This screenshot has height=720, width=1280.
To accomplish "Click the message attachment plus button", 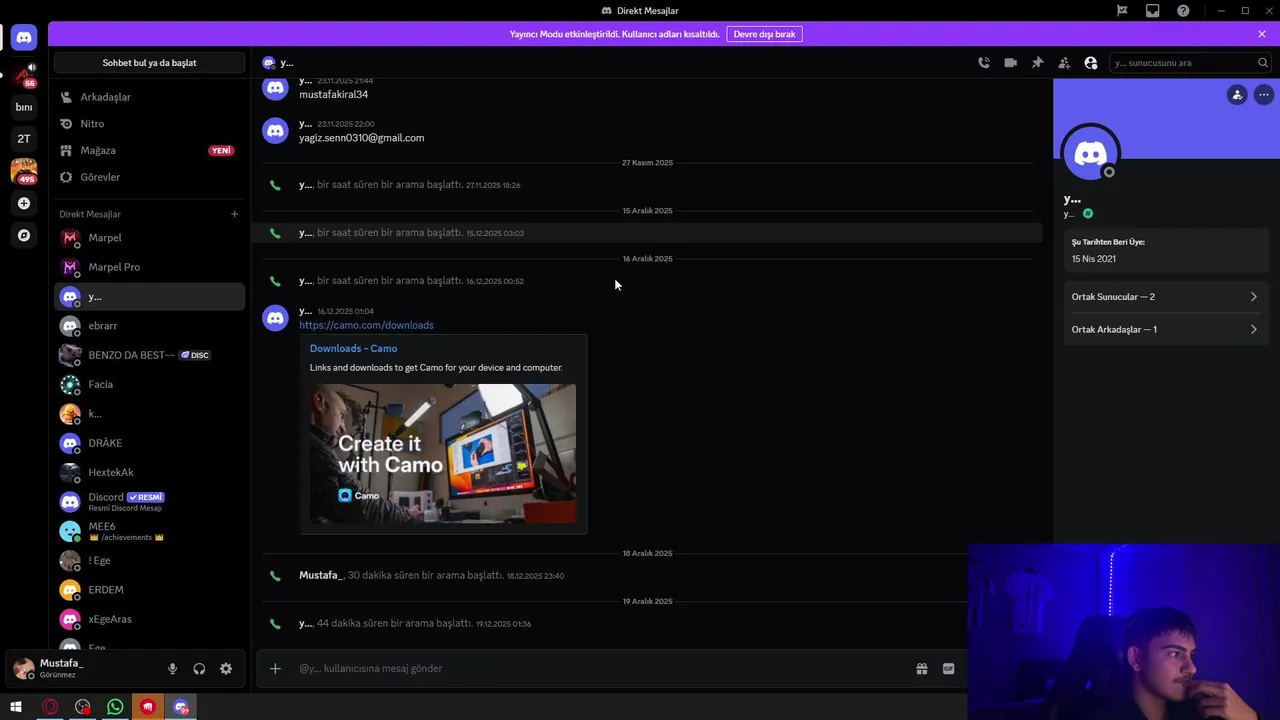I will [x=275, y=668].
